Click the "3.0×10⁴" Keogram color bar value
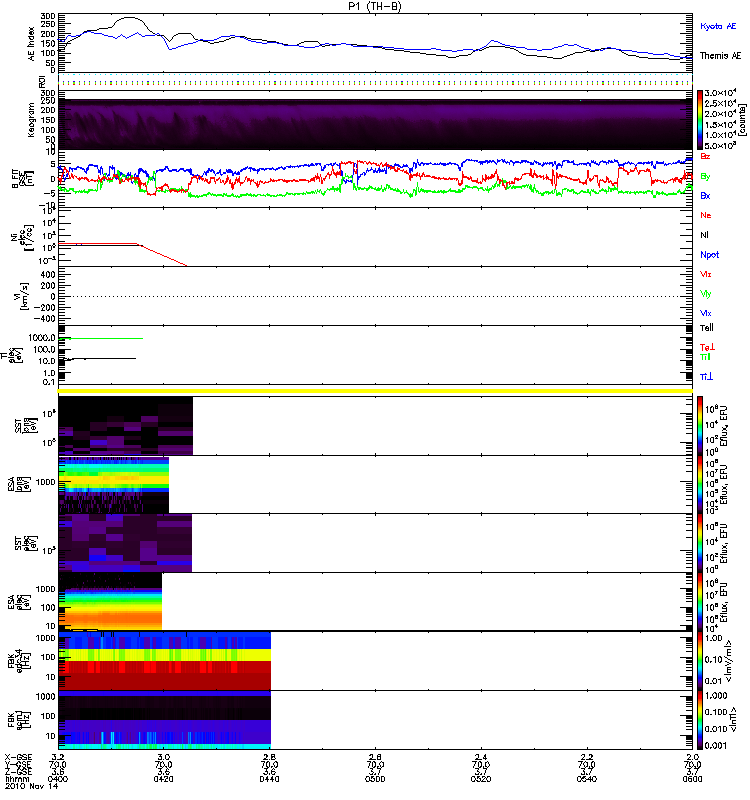Viewport: 750px width, 800px height. pyautogui.click(x=720, y=93)
